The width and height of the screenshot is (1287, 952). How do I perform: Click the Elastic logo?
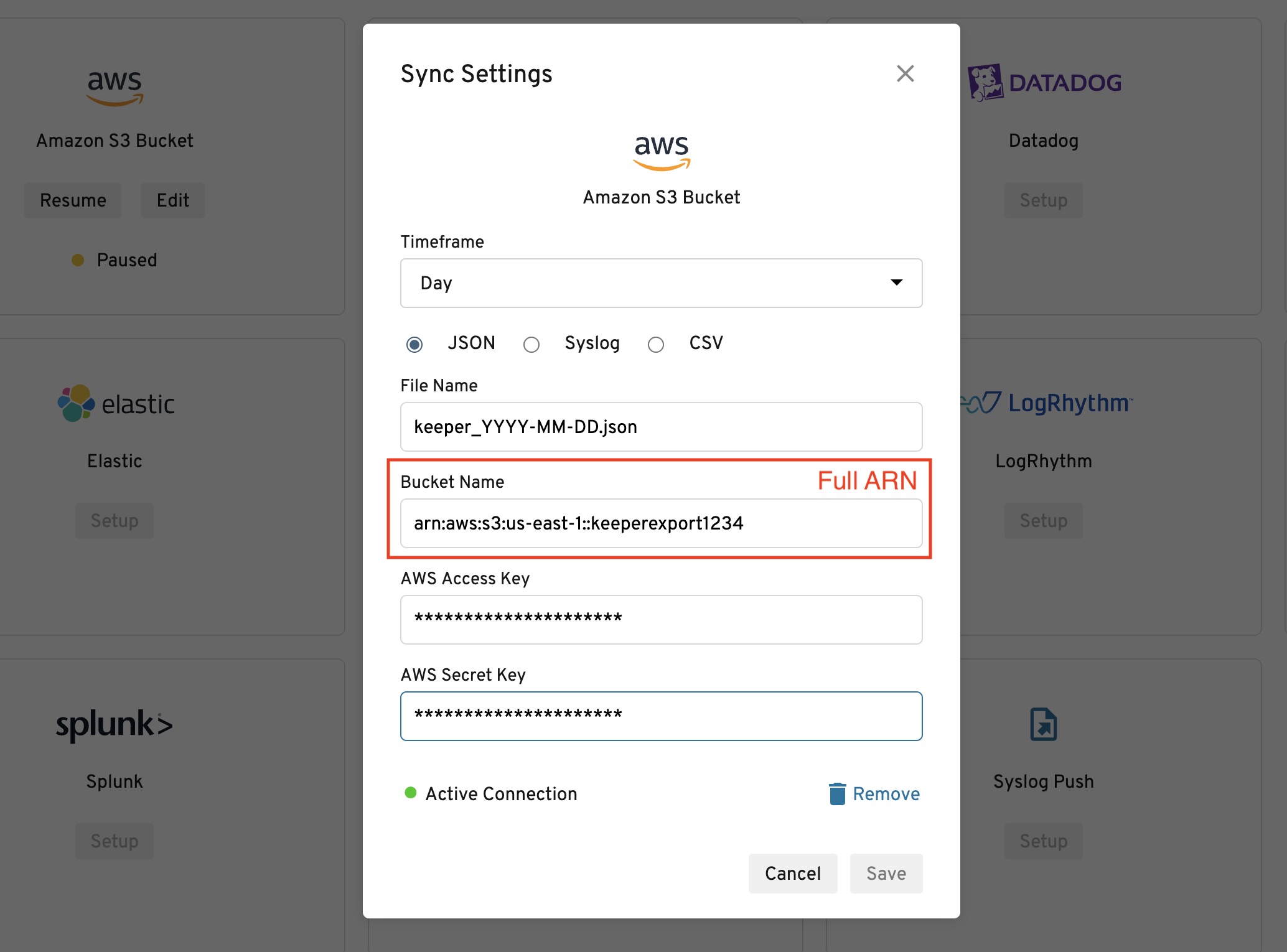tap(116, 403)
